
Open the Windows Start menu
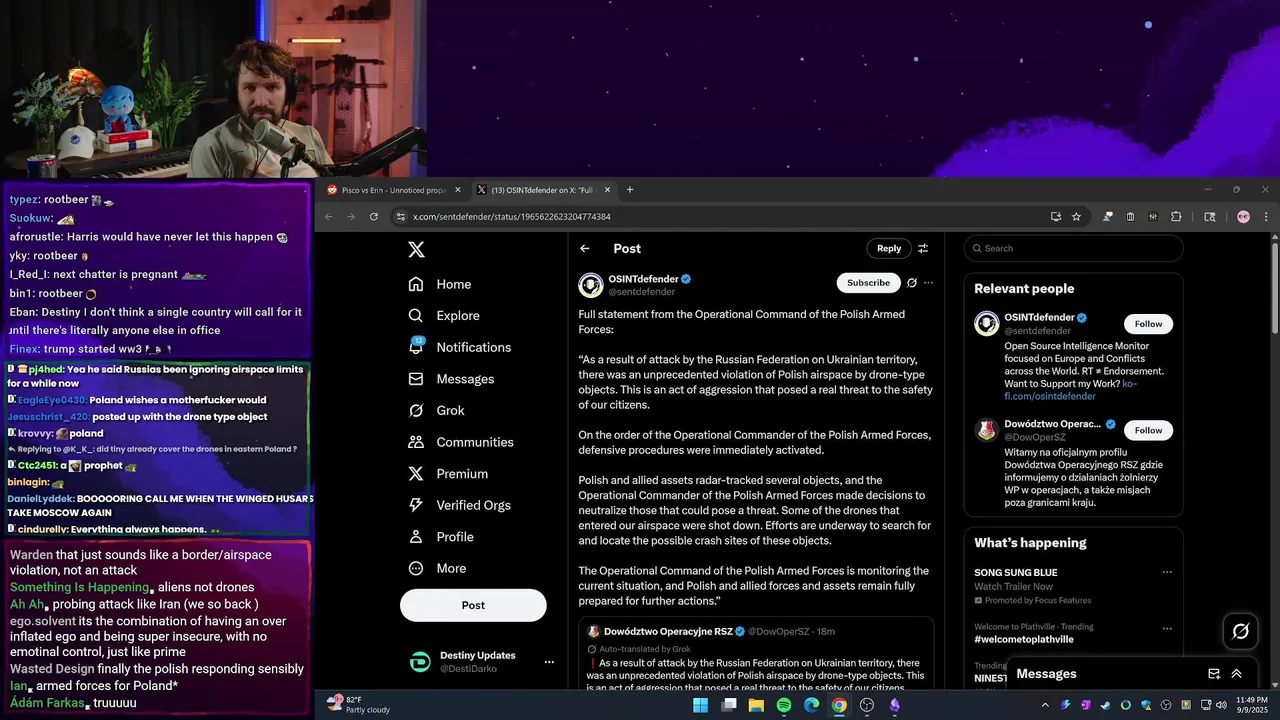700,705
